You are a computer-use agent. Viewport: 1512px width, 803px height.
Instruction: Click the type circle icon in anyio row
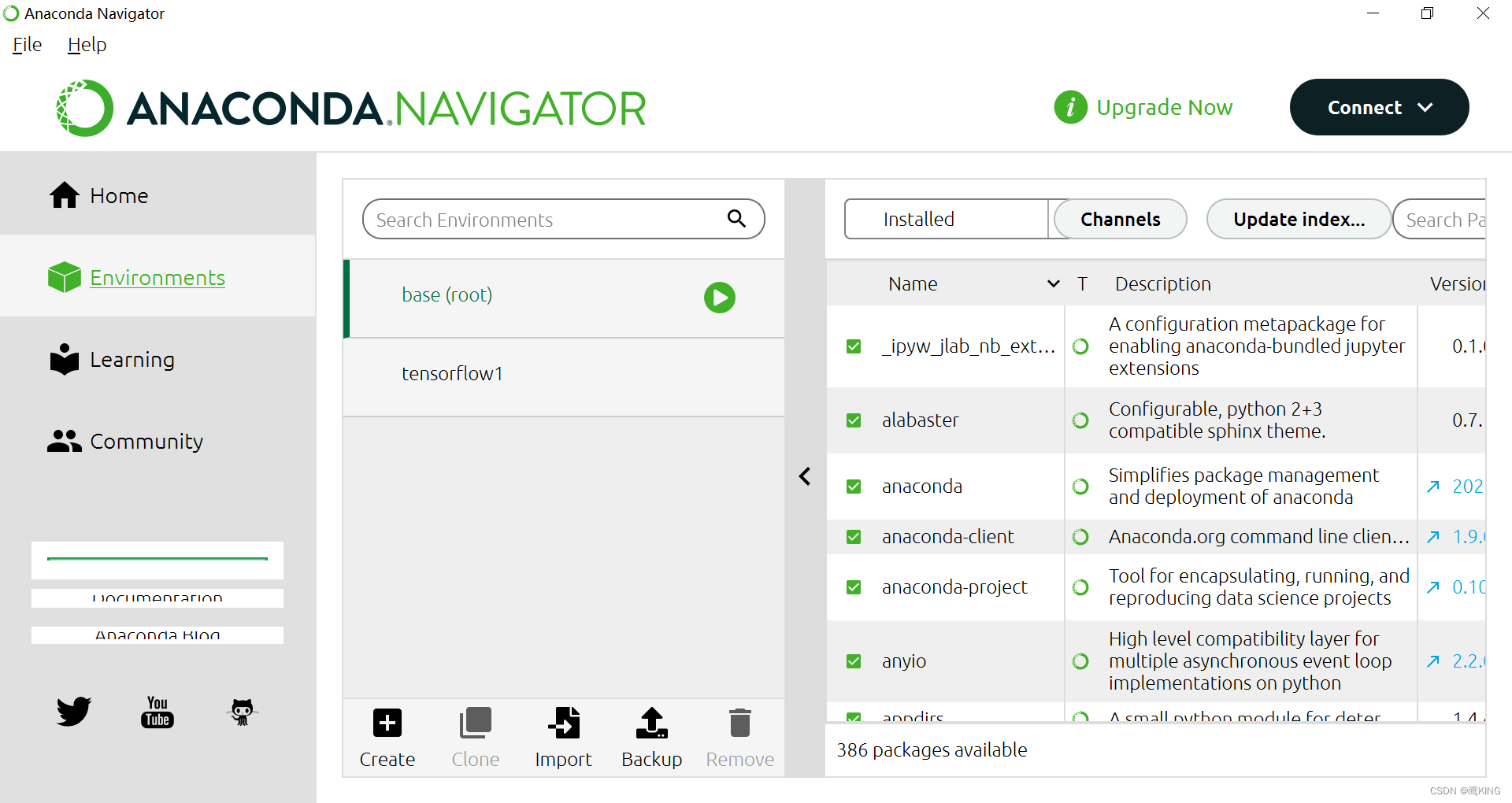[x=1080, y=661]
